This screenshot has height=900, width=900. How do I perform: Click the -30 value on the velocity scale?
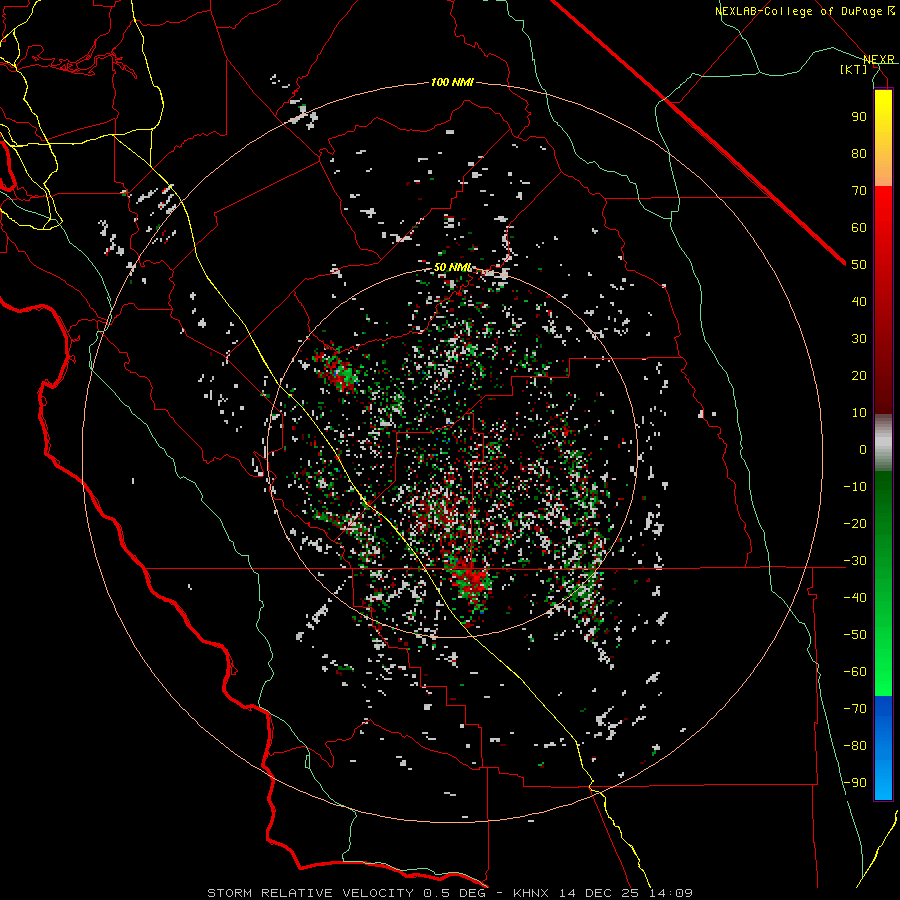tap(855, 561)
